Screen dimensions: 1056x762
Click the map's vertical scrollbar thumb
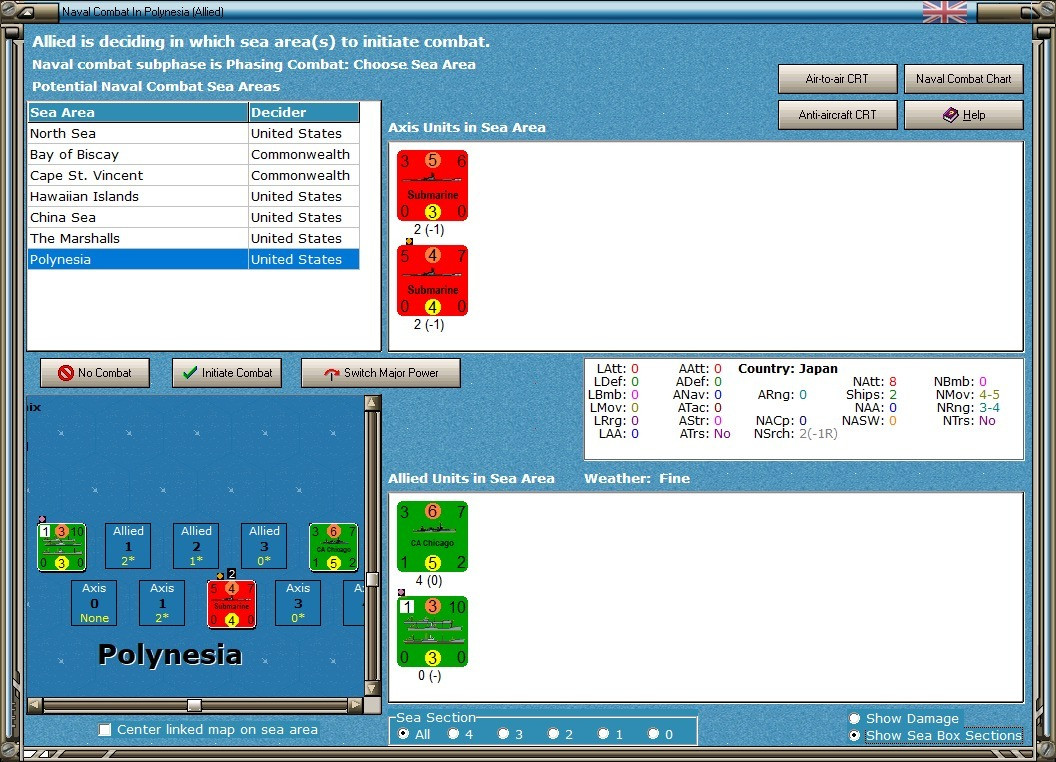pos(372,579)
